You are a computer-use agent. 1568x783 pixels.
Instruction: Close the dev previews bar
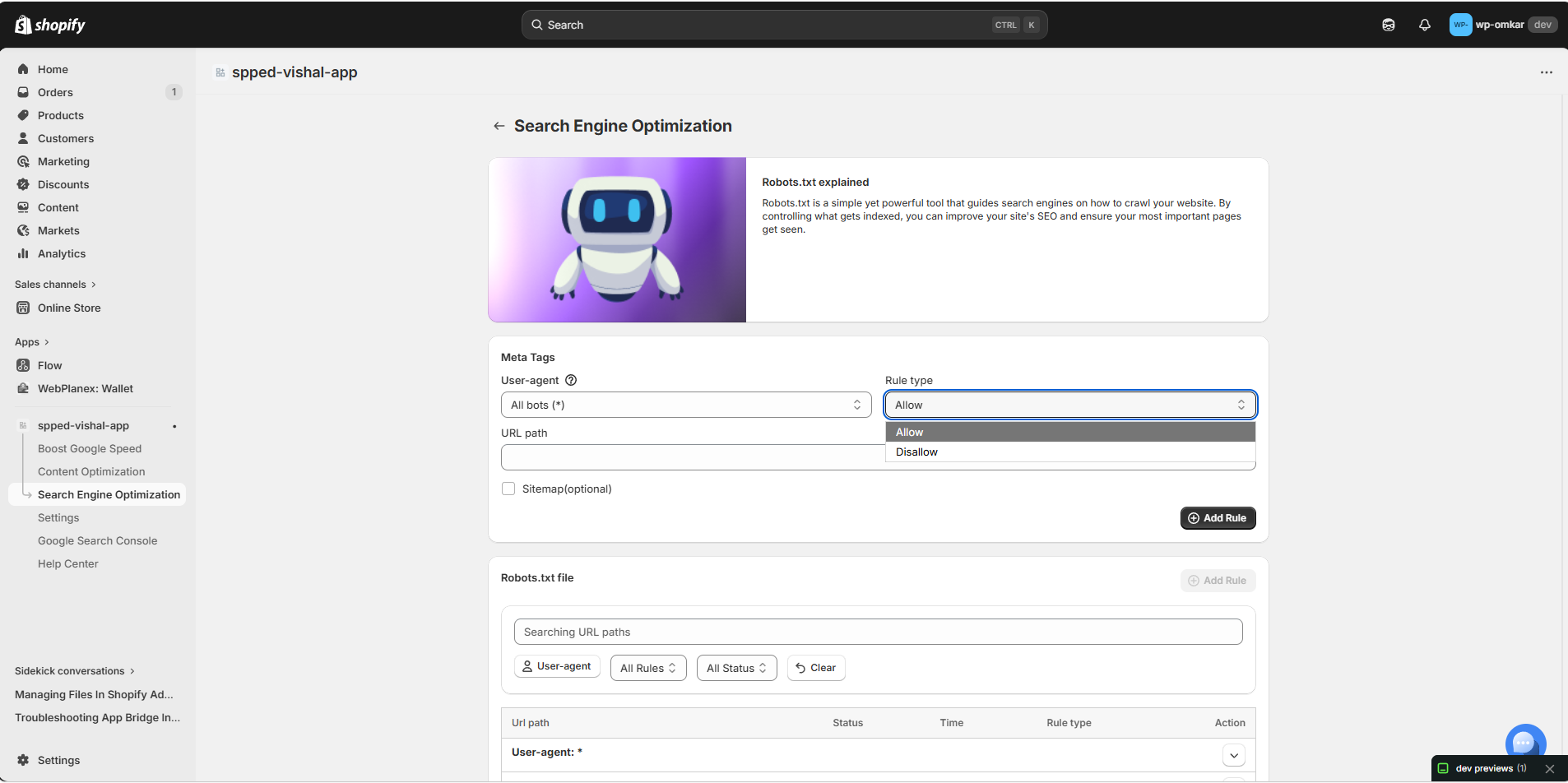click(1550, 768)
